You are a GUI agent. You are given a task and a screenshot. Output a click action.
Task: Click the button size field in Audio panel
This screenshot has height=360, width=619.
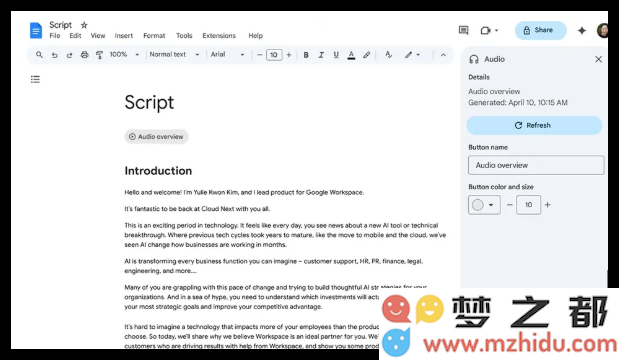[x=528, y=205]
